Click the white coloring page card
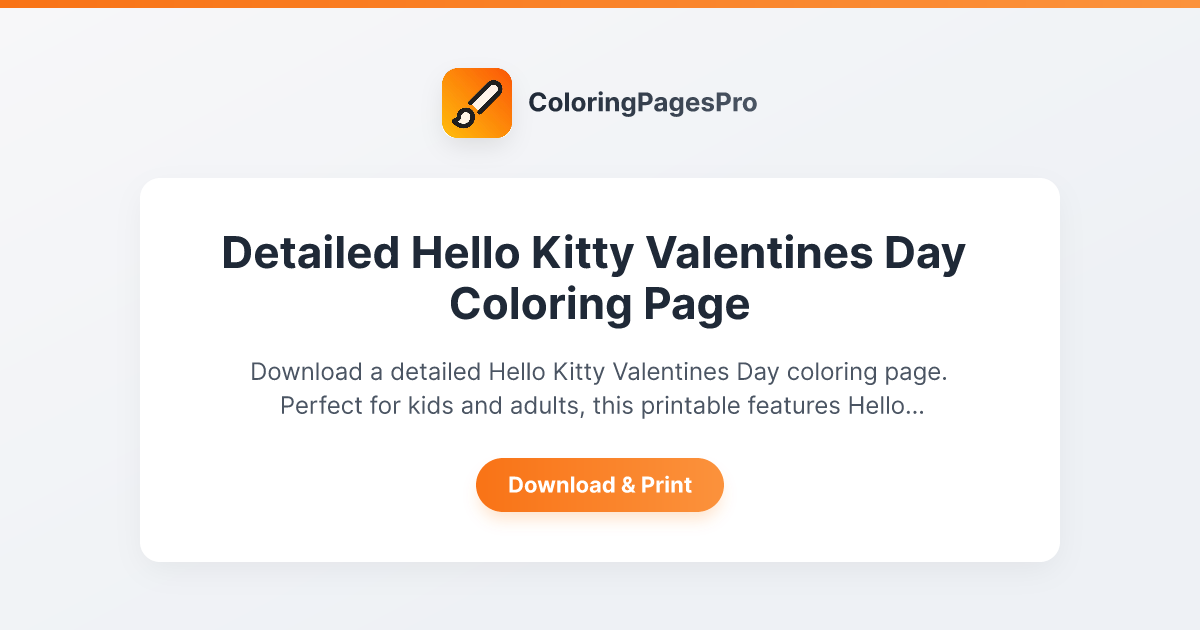 point(600,368)
